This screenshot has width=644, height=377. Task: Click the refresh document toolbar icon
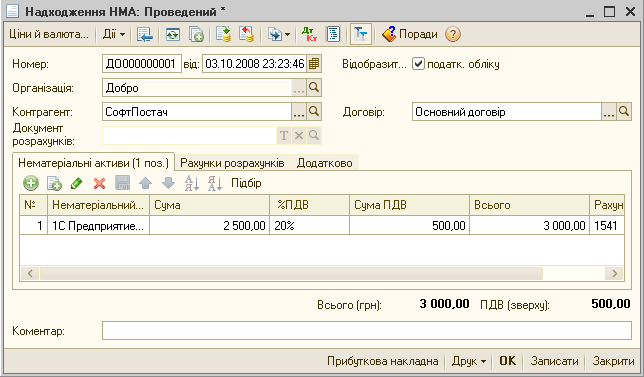[172, 34]
